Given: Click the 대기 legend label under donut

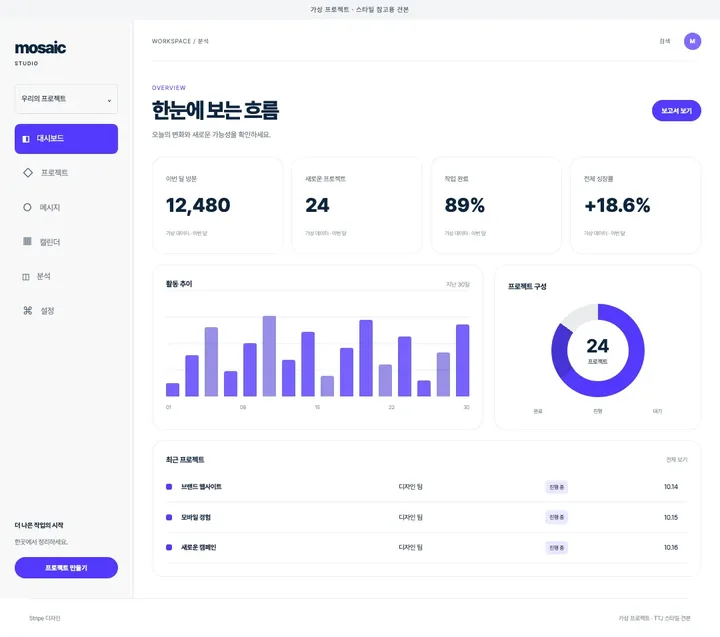Looking at the screenshot, I should tap(657, 411).
